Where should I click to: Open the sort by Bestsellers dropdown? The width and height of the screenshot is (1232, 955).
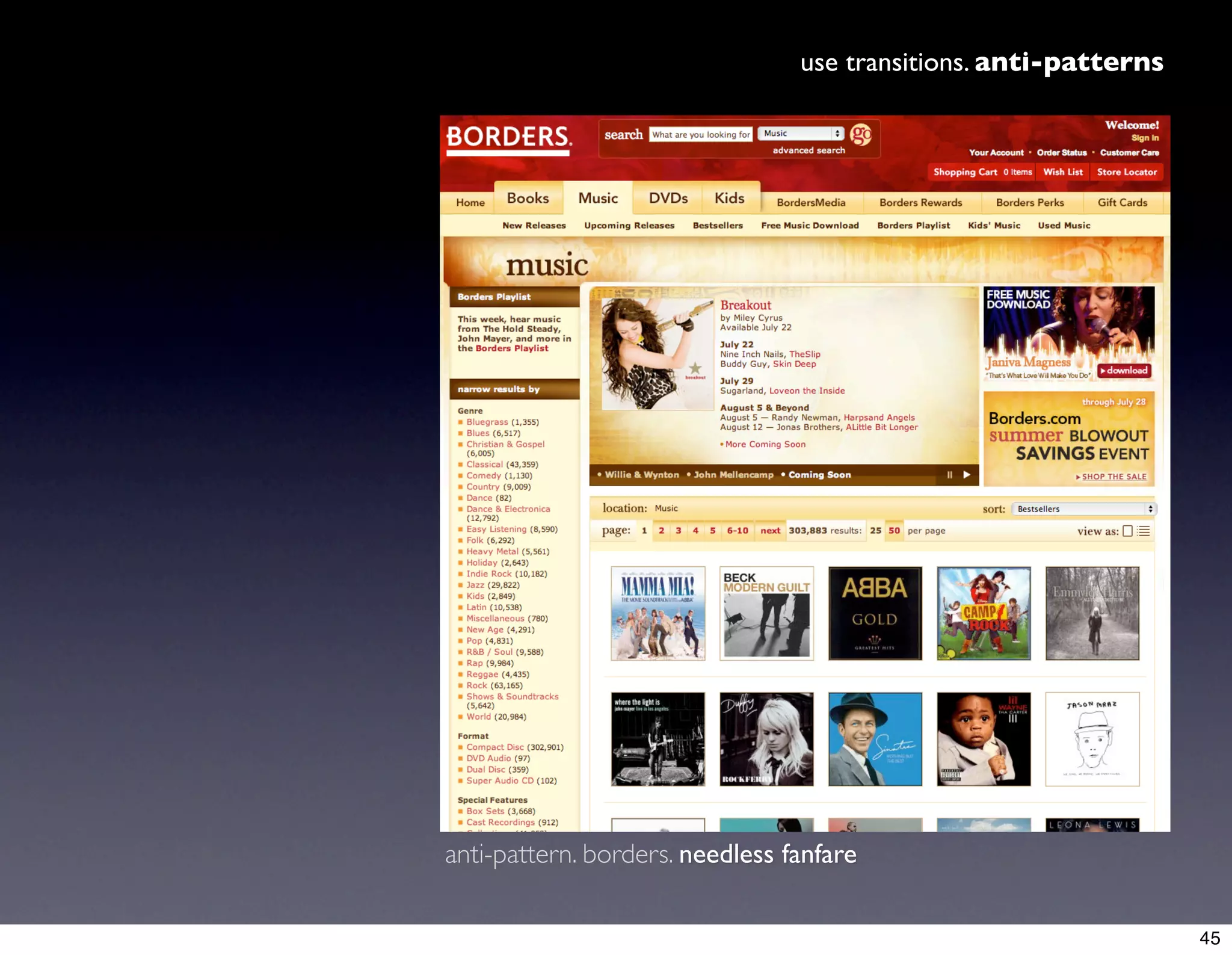coord(1084,509)
